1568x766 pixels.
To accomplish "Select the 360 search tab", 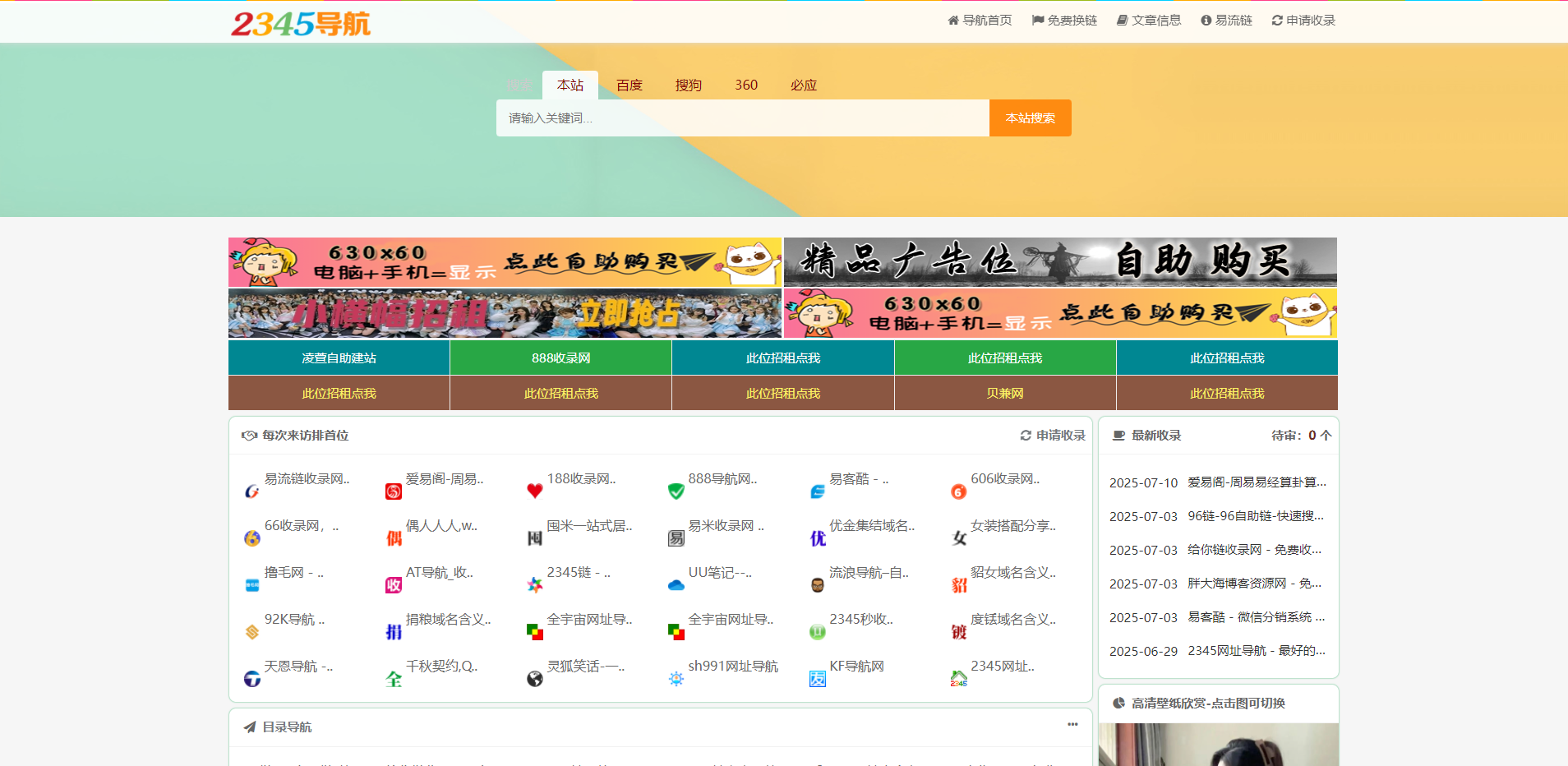I will coord(746,85).
